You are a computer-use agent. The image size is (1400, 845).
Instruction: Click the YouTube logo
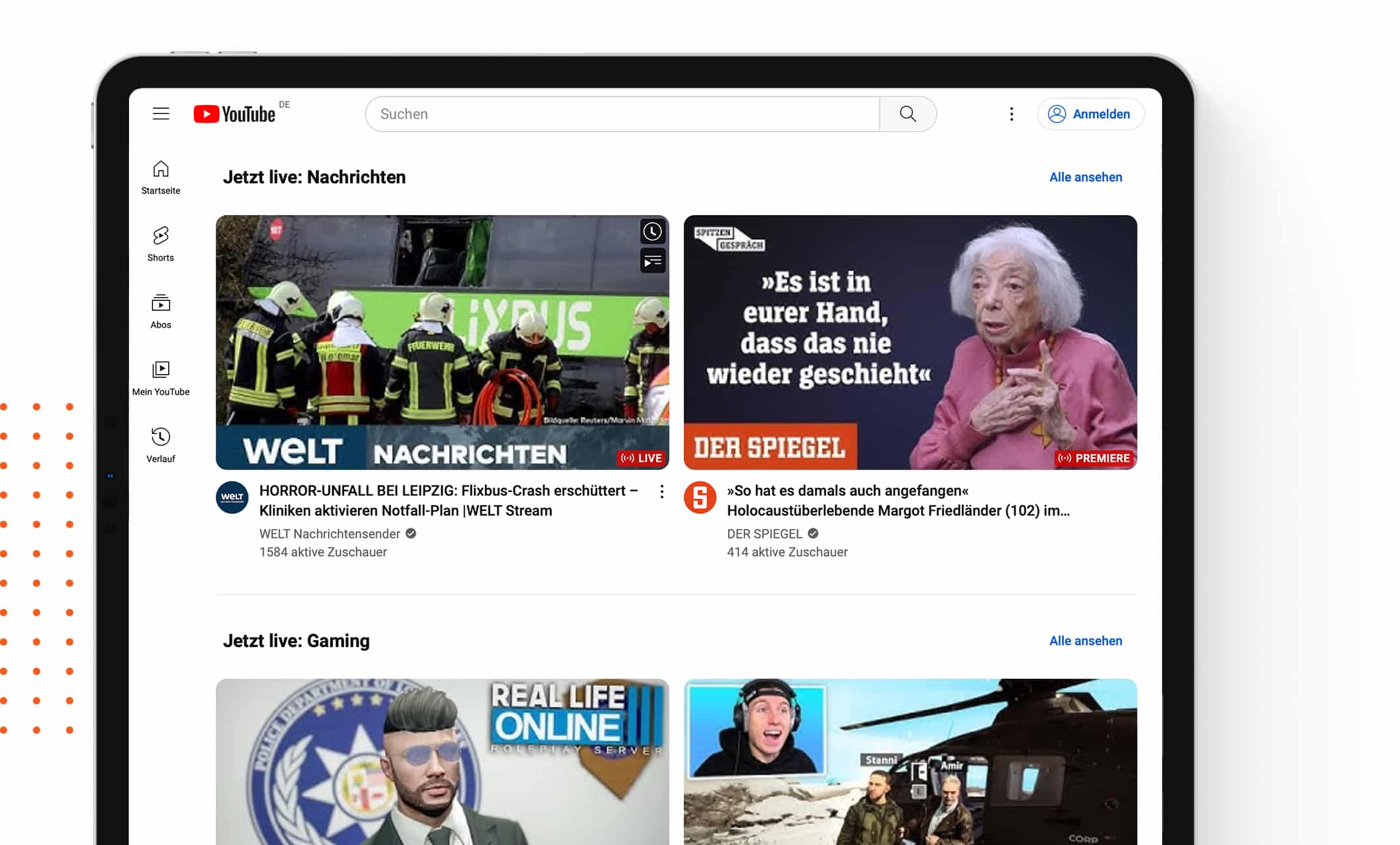click(235, 114)
